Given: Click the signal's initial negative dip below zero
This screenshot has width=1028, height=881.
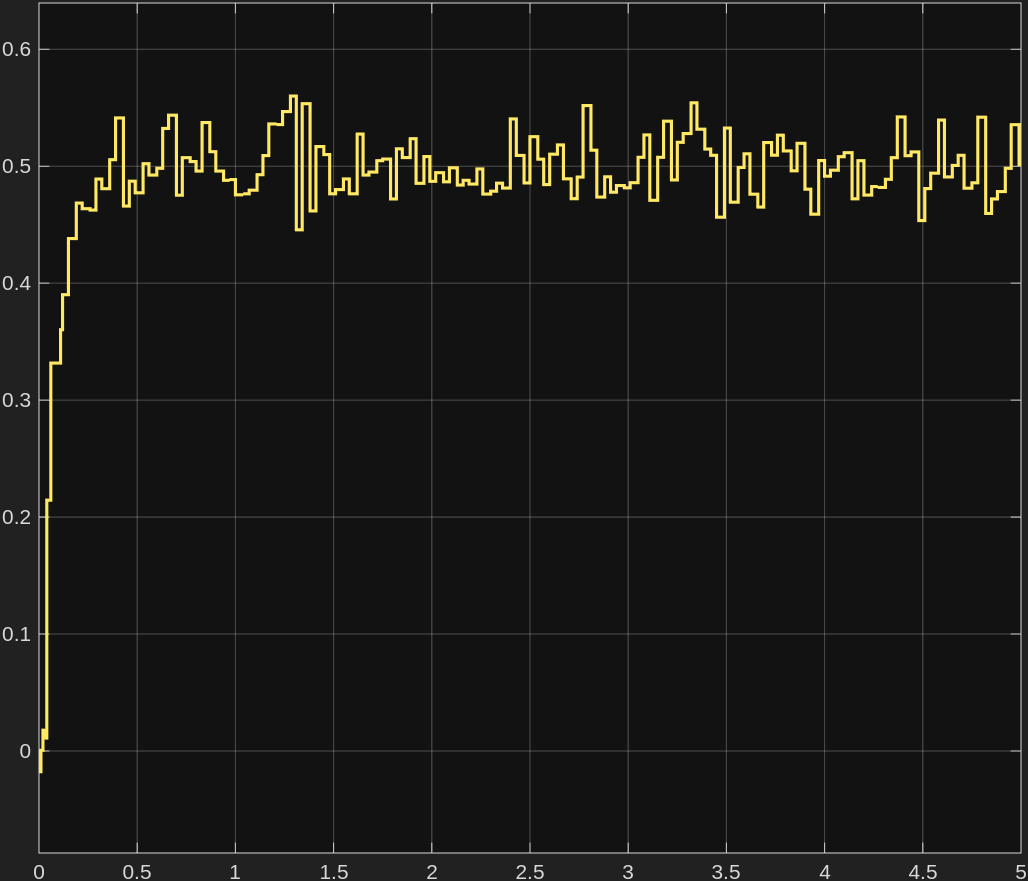Looking at the screenshot, I should (40, 768).
